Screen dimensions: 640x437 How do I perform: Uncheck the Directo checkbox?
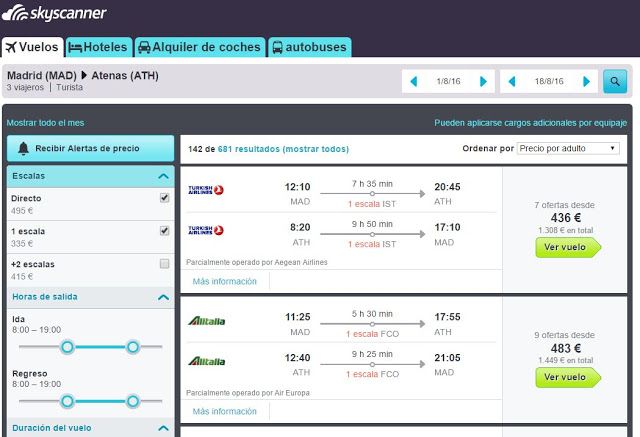click(x=164, y=198)
